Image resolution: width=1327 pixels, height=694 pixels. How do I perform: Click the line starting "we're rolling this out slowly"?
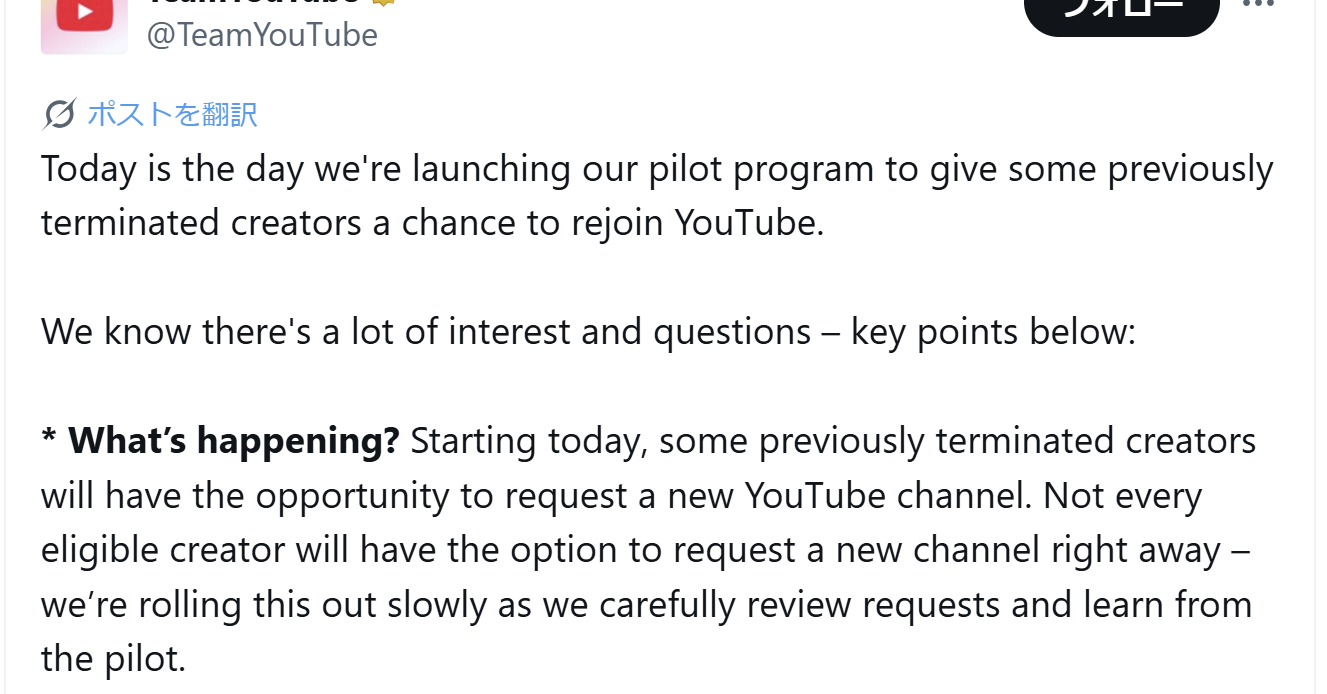[x=645, y=604]
